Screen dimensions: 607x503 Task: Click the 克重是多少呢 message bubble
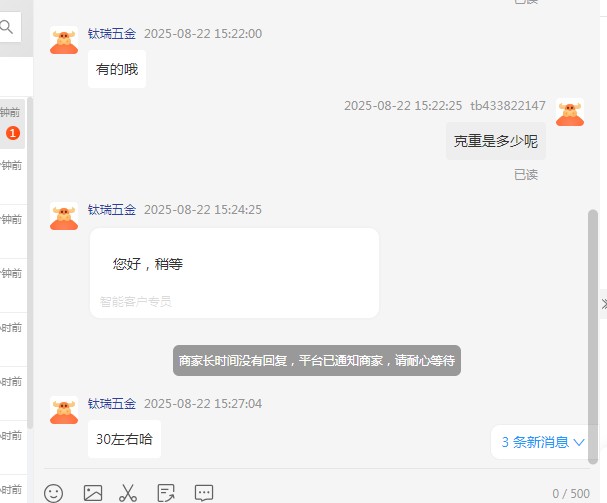(496, 141)
